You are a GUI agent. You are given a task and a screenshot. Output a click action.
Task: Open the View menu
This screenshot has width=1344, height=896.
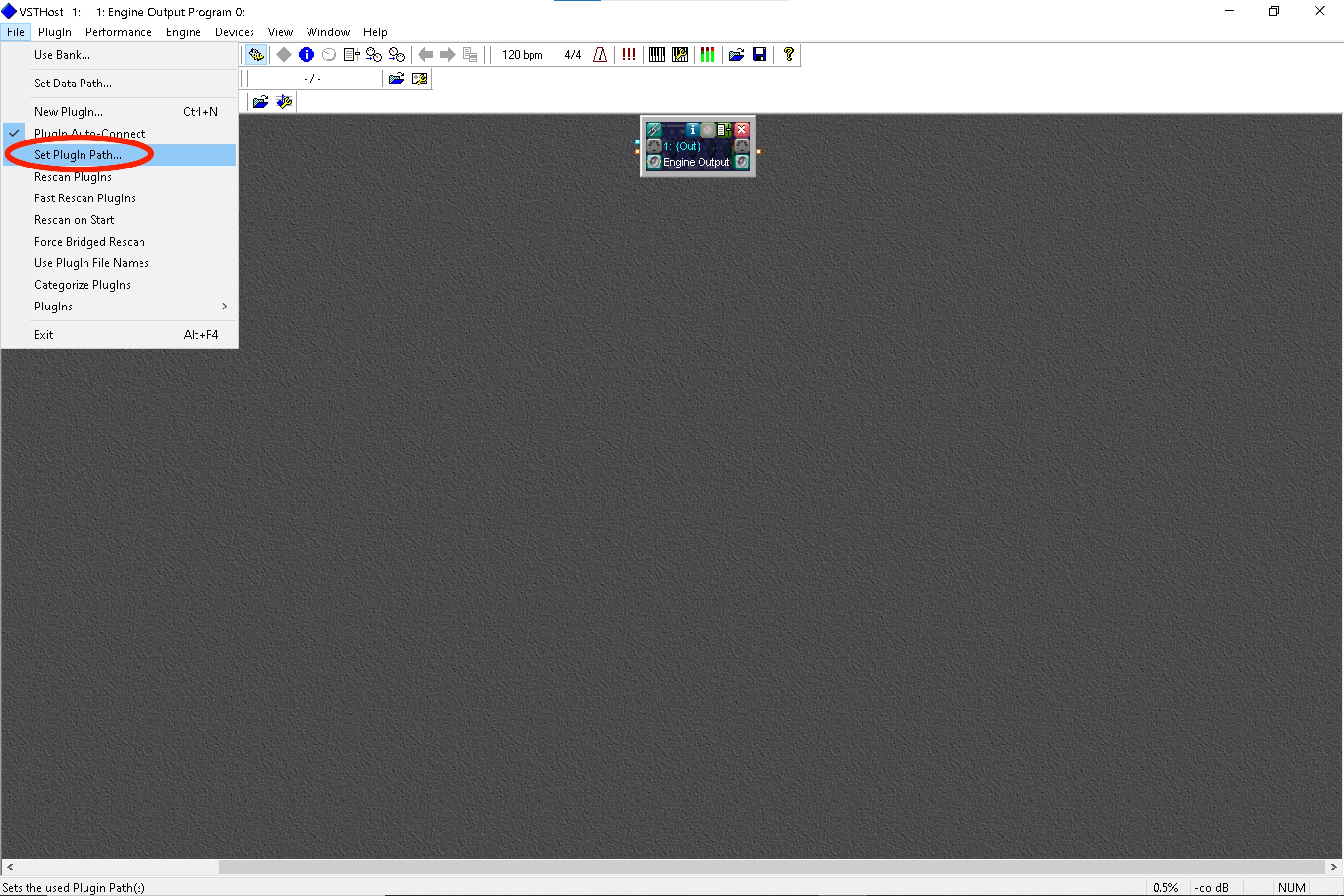tap(280, 32)
